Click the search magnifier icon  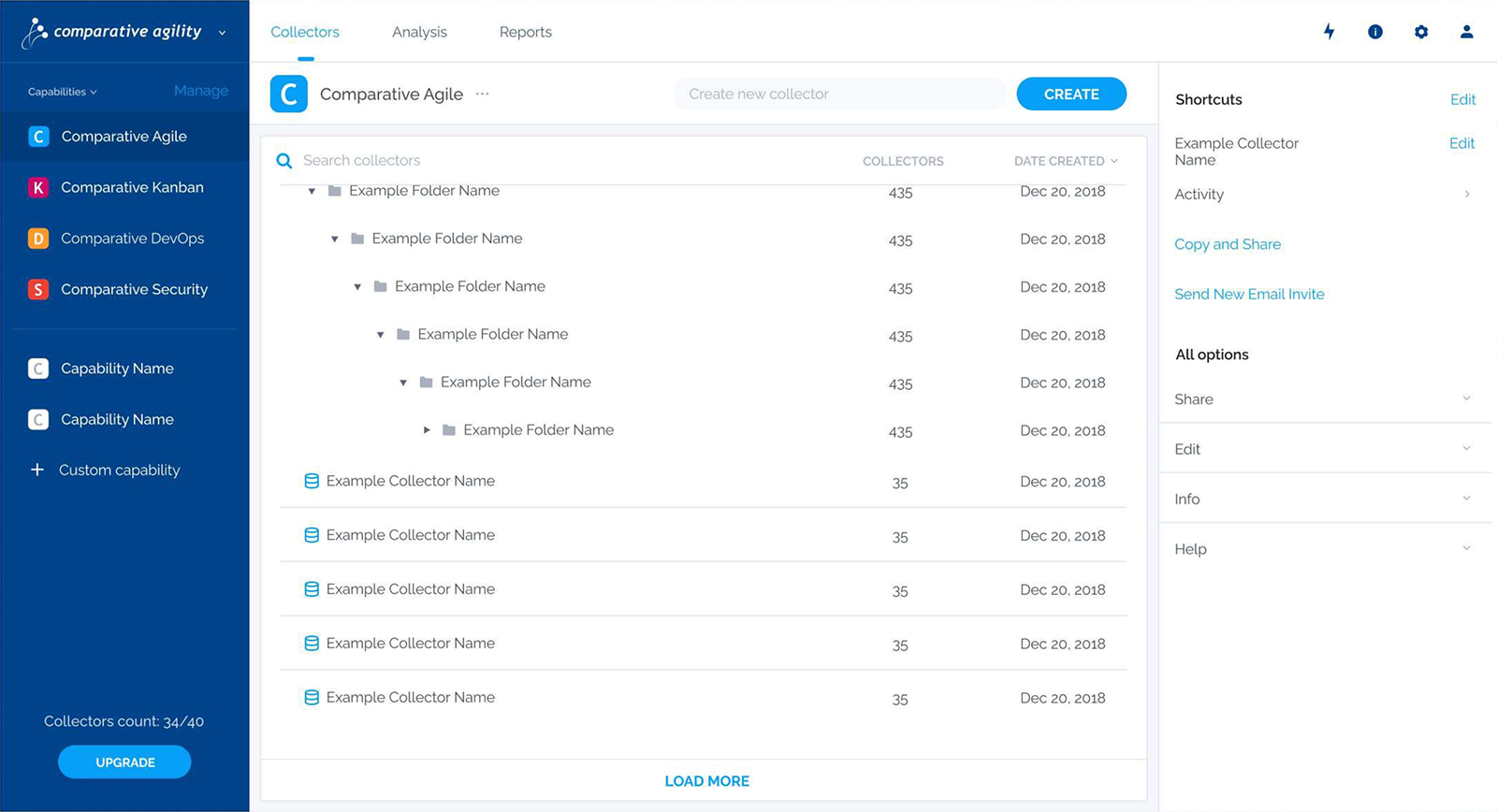284,161
